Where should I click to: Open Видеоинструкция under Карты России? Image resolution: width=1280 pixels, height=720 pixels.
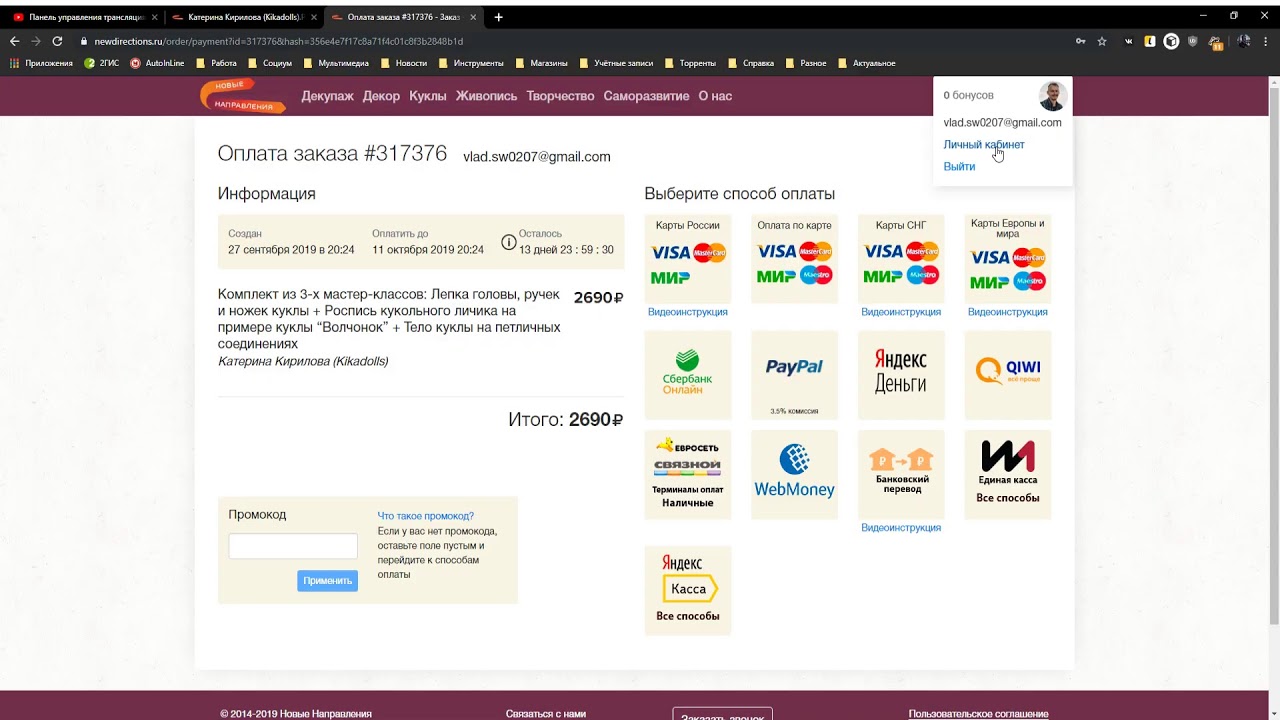(688, 312)
